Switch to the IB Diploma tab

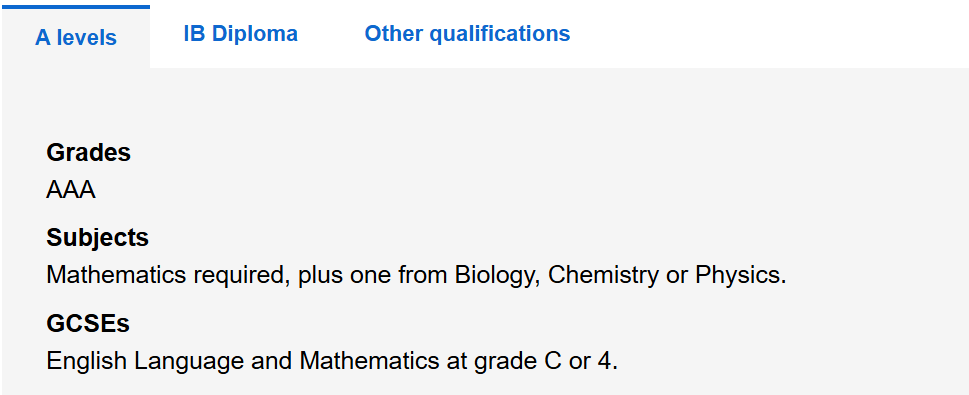coord(240,34)
